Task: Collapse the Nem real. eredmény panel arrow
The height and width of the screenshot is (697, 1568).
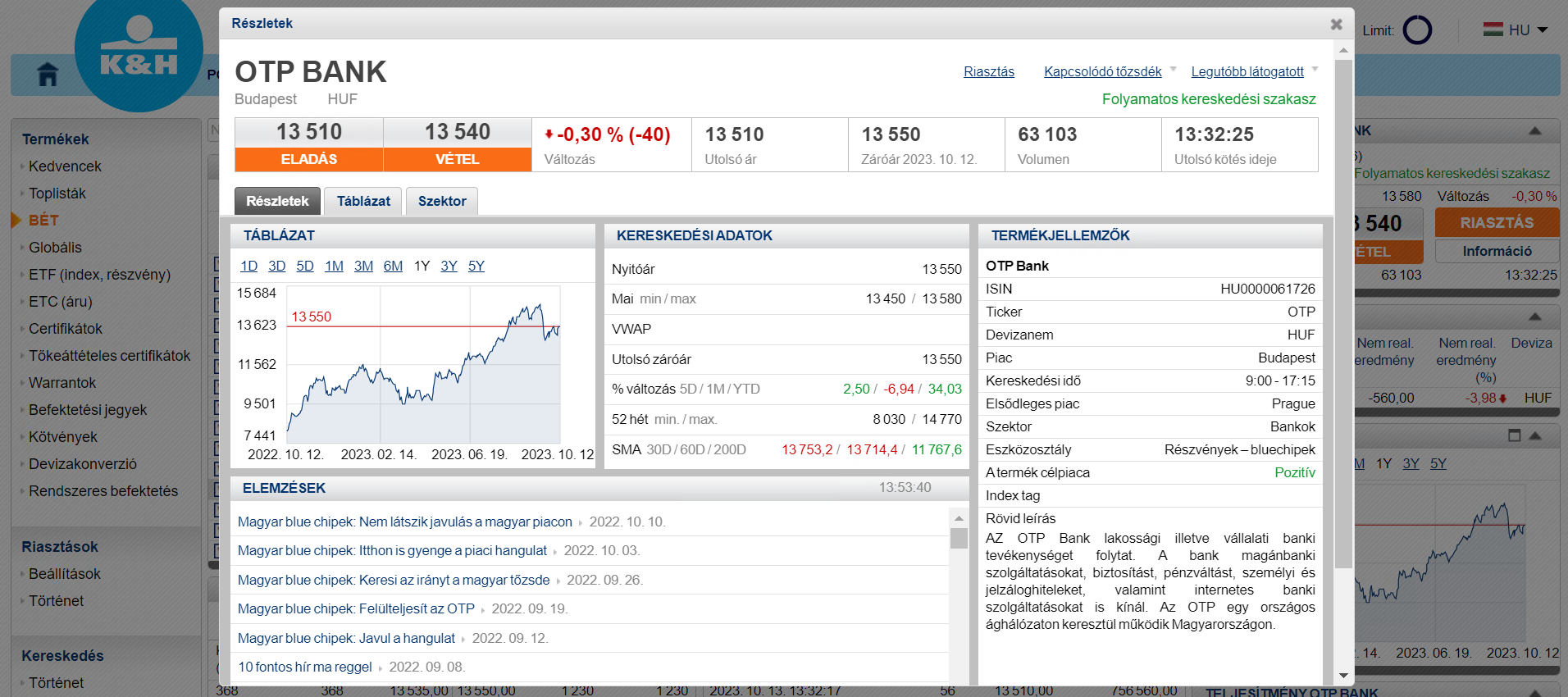Action: [1535, 317]
